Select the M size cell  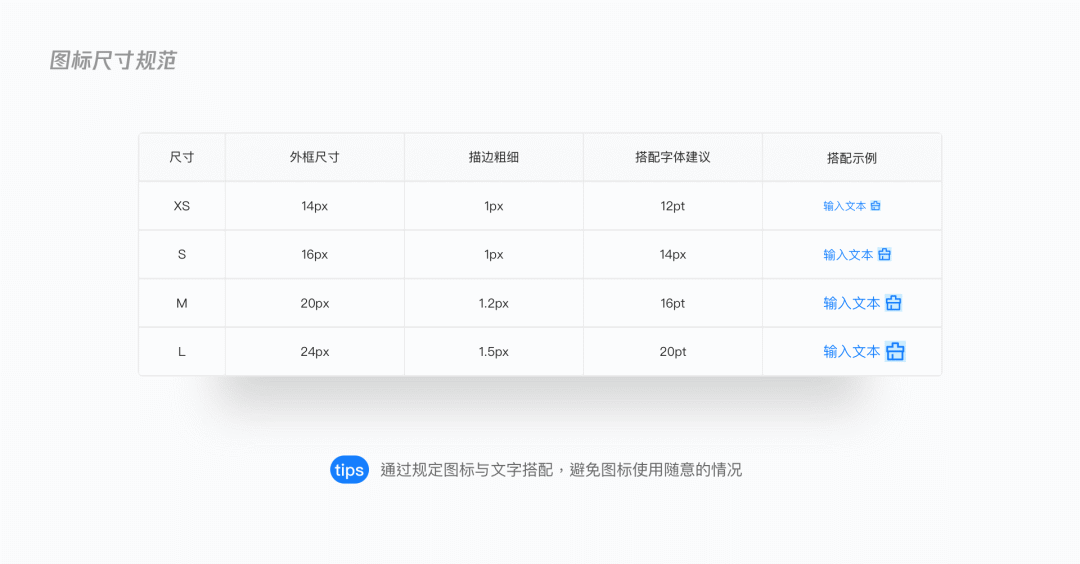182,303
